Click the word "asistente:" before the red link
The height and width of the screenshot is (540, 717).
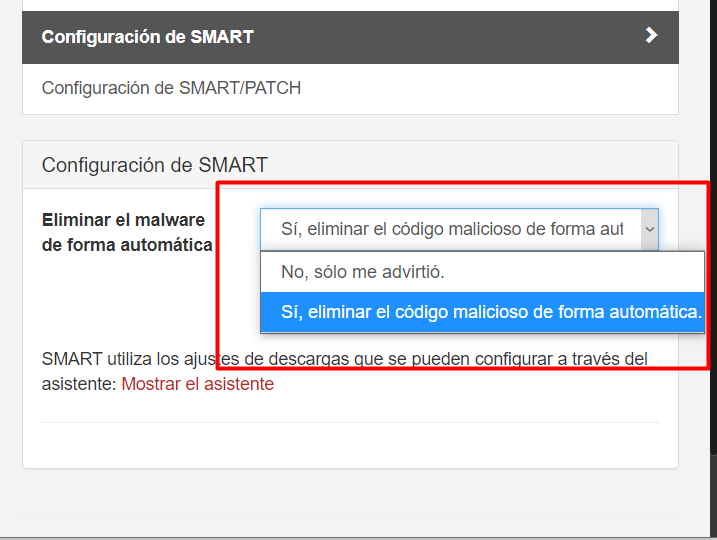[80, 383]
